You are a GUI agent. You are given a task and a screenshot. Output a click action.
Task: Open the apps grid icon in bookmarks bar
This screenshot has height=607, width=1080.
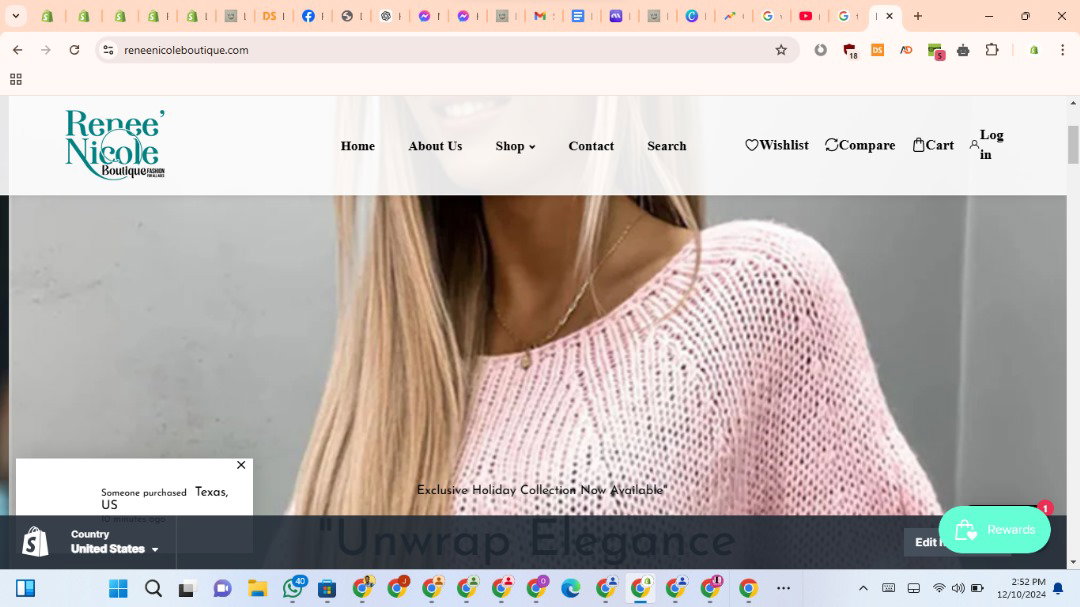pyautogui.click(x=16, y=79)
